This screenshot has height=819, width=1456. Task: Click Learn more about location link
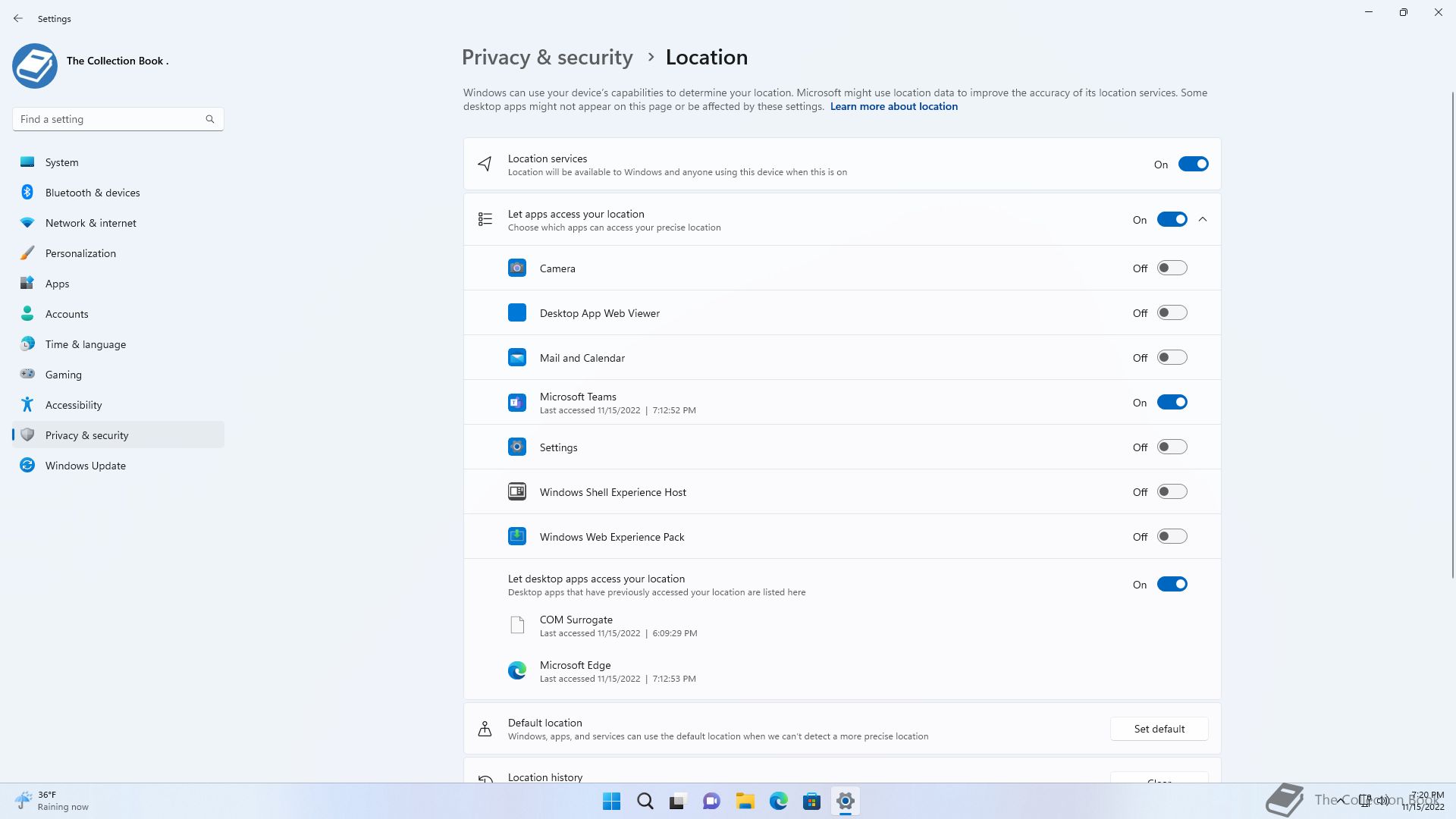click(x=893, y=106)
